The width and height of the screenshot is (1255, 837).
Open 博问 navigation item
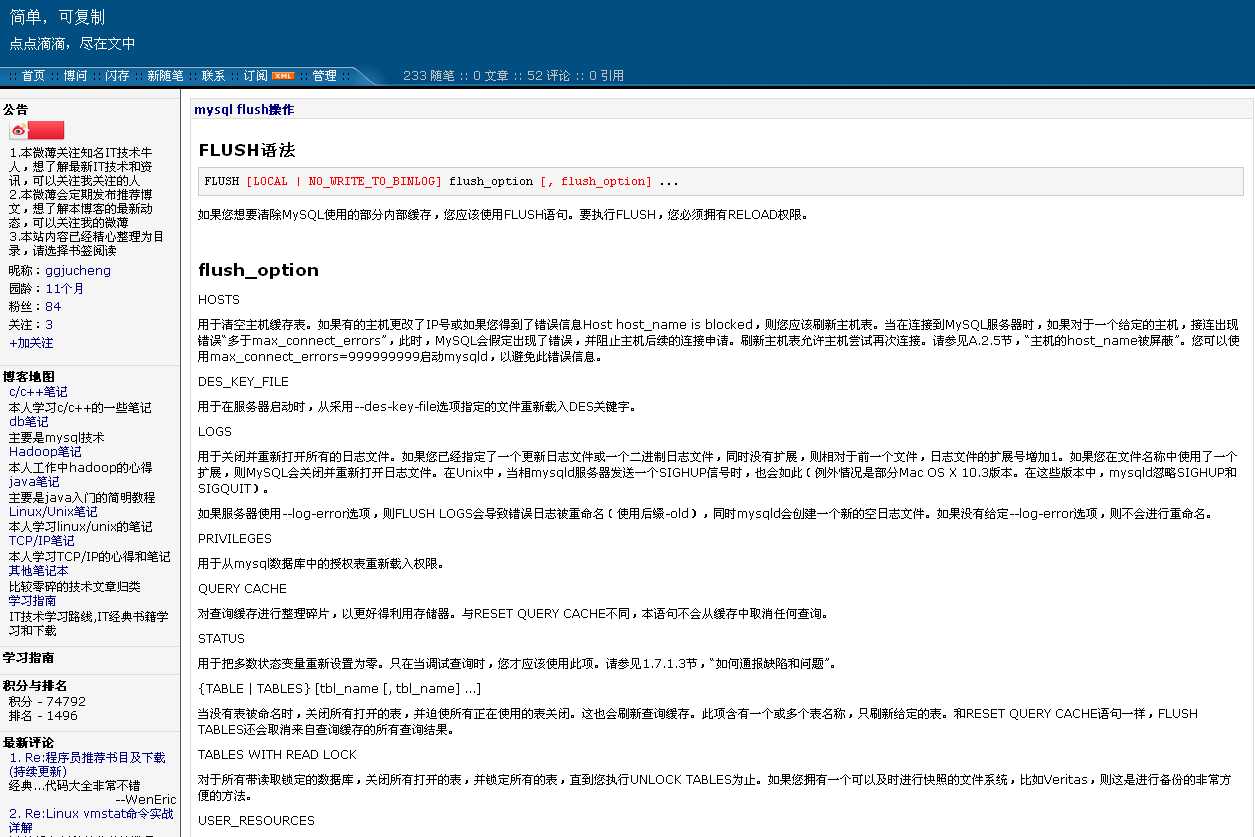point(75,76)
